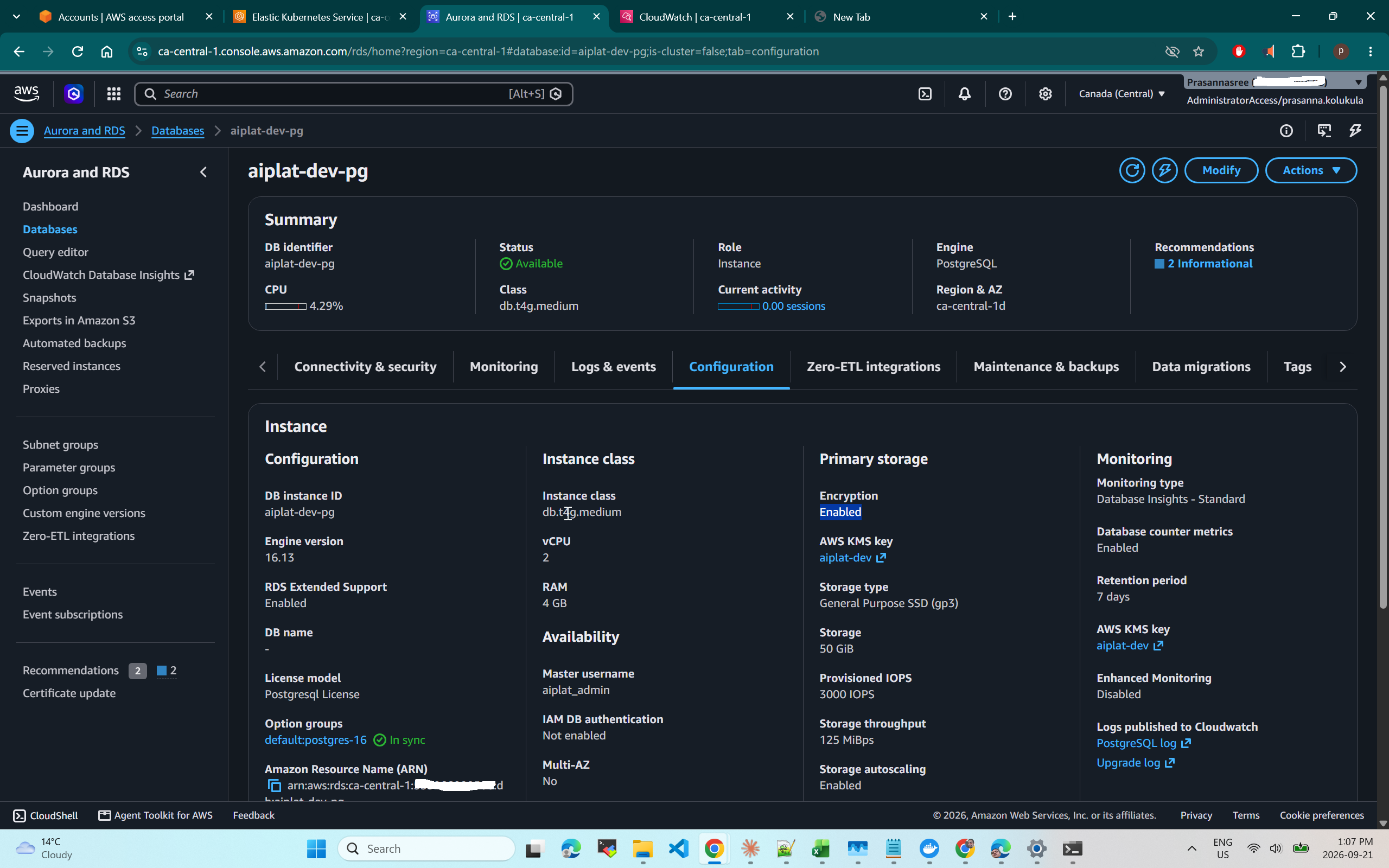Open aiplat-dev KMS key under Primary storage
The width and height of the screenshot is (1389, 868).
pos(852,558)
